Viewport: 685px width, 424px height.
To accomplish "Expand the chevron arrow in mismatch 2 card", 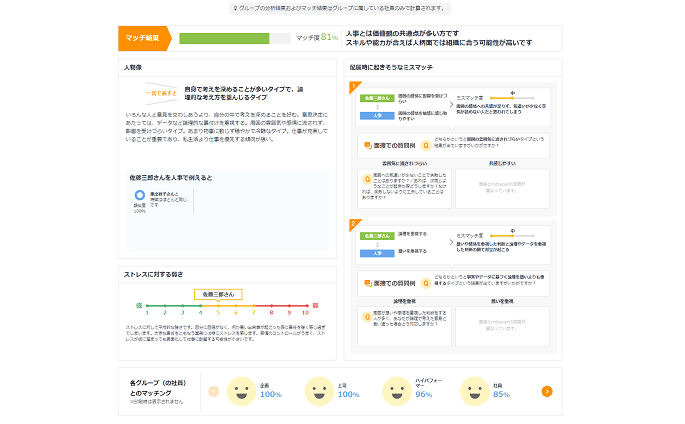I will tap(451, 242).
